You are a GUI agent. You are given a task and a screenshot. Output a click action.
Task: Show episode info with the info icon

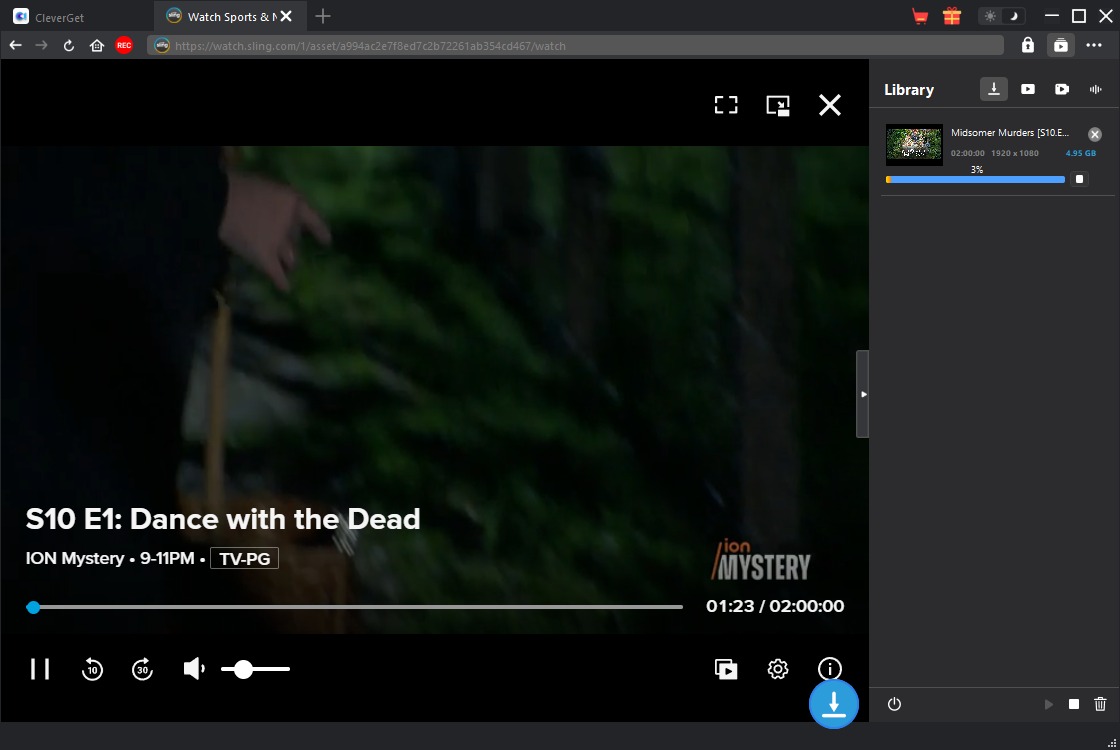coord(830,669)
